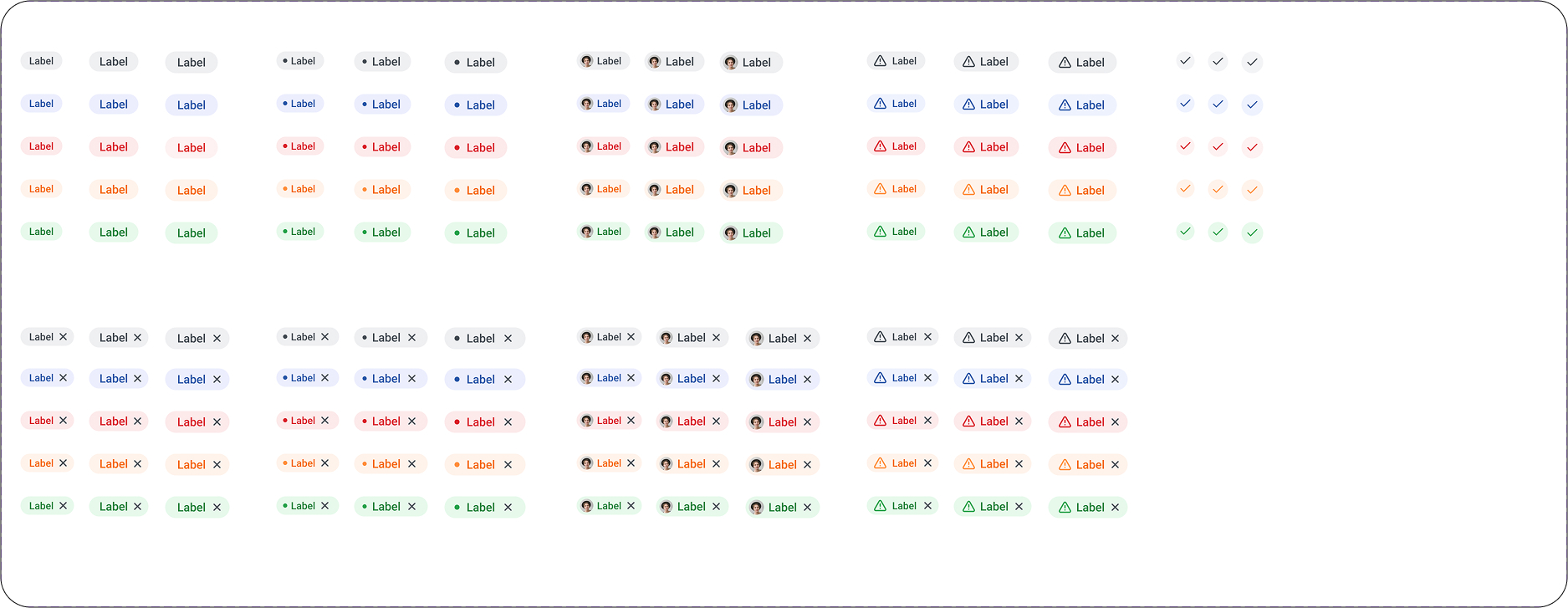Viewport: 1568px width, 608px height.
Task: Select the smallest plain red non-dismissible Label
Action: (x=41, y=146)
